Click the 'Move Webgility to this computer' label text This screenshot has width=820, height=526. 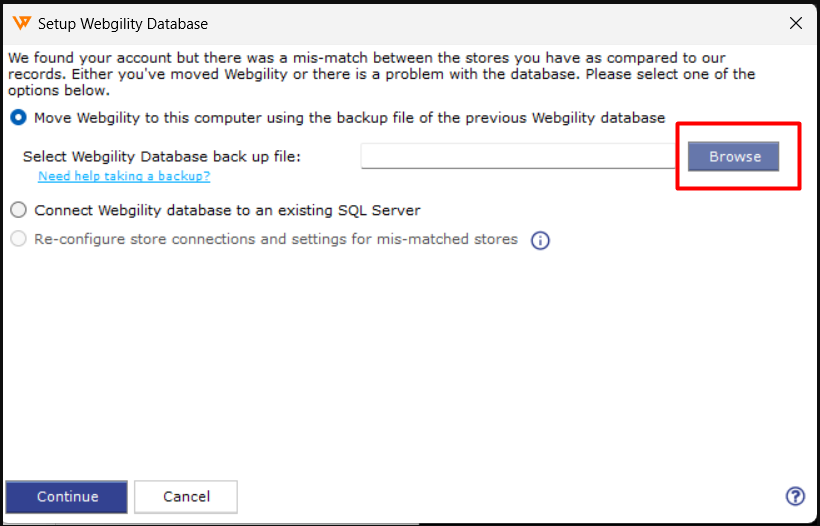tap(348, 118)
